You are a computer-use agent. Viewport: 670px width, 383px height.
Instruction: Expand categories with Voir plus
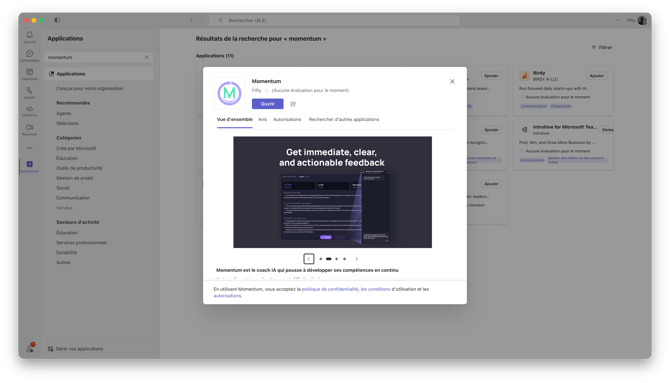(x=64, y=208)
